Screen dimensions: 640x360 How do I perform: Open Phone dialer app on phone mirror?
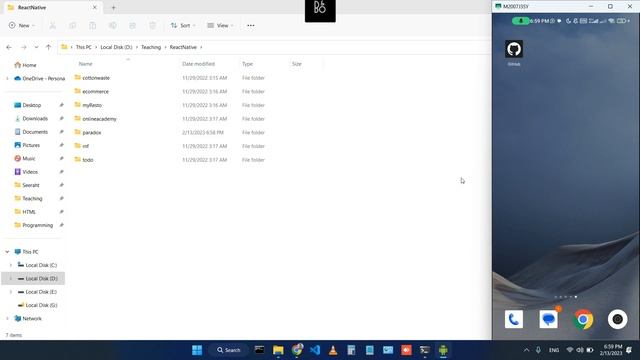pos(513,319)
